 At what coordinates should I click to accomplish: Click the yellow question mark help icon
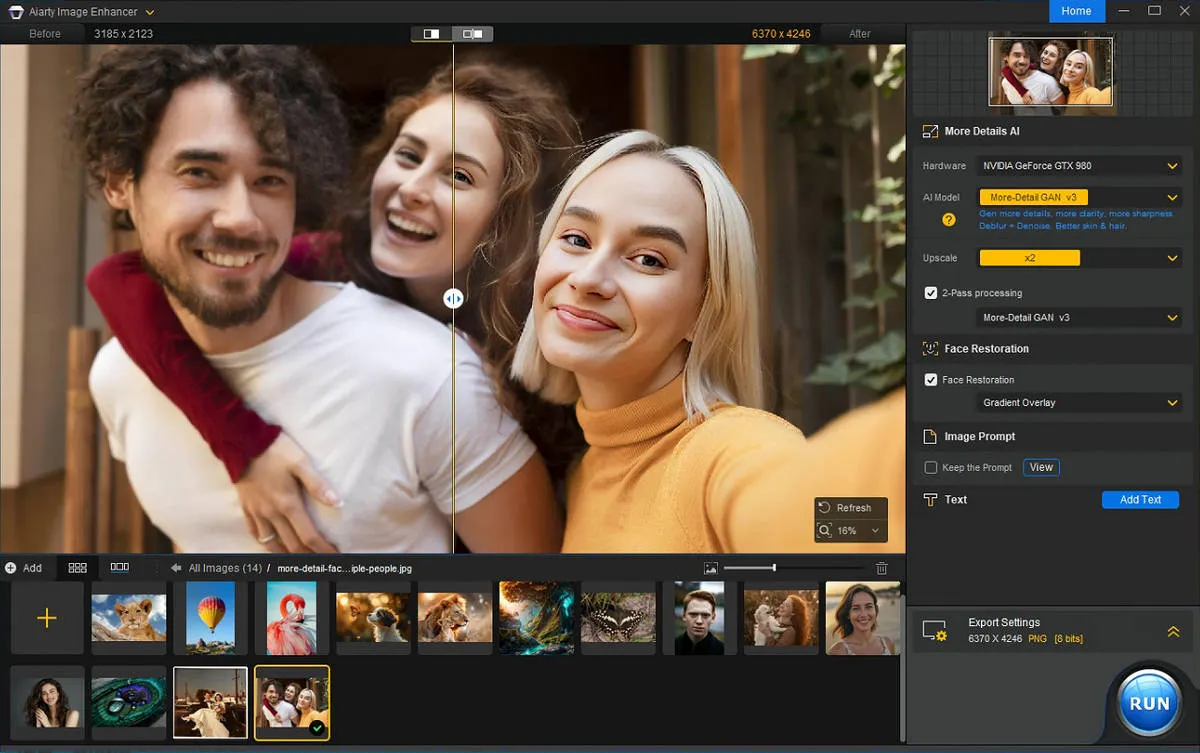[x=949, y=220]
